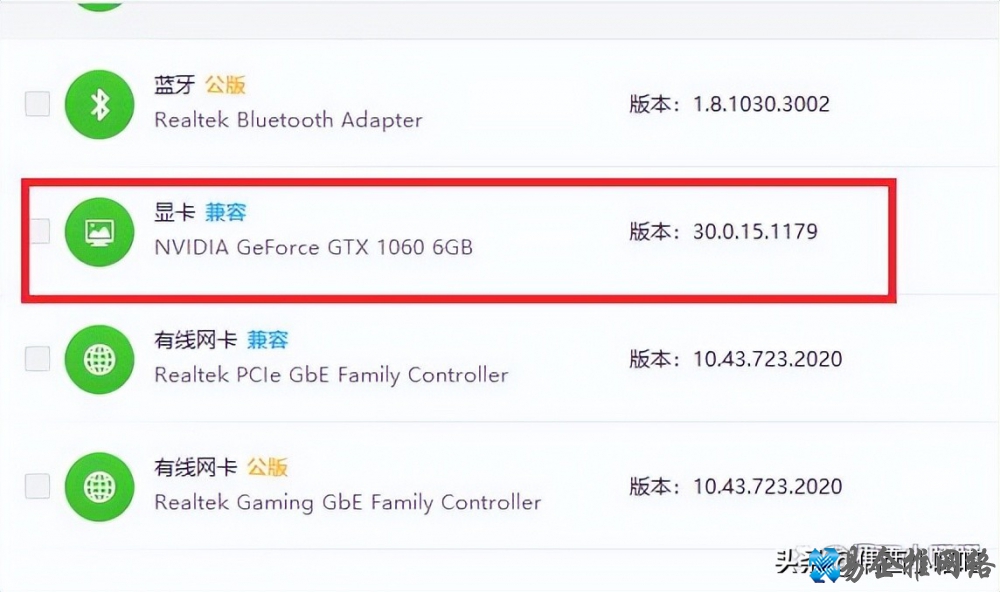Viewport: 1000px width, 592px height.
Task: Click the 公版 tag next to 蓝牙
Action: 225,85
